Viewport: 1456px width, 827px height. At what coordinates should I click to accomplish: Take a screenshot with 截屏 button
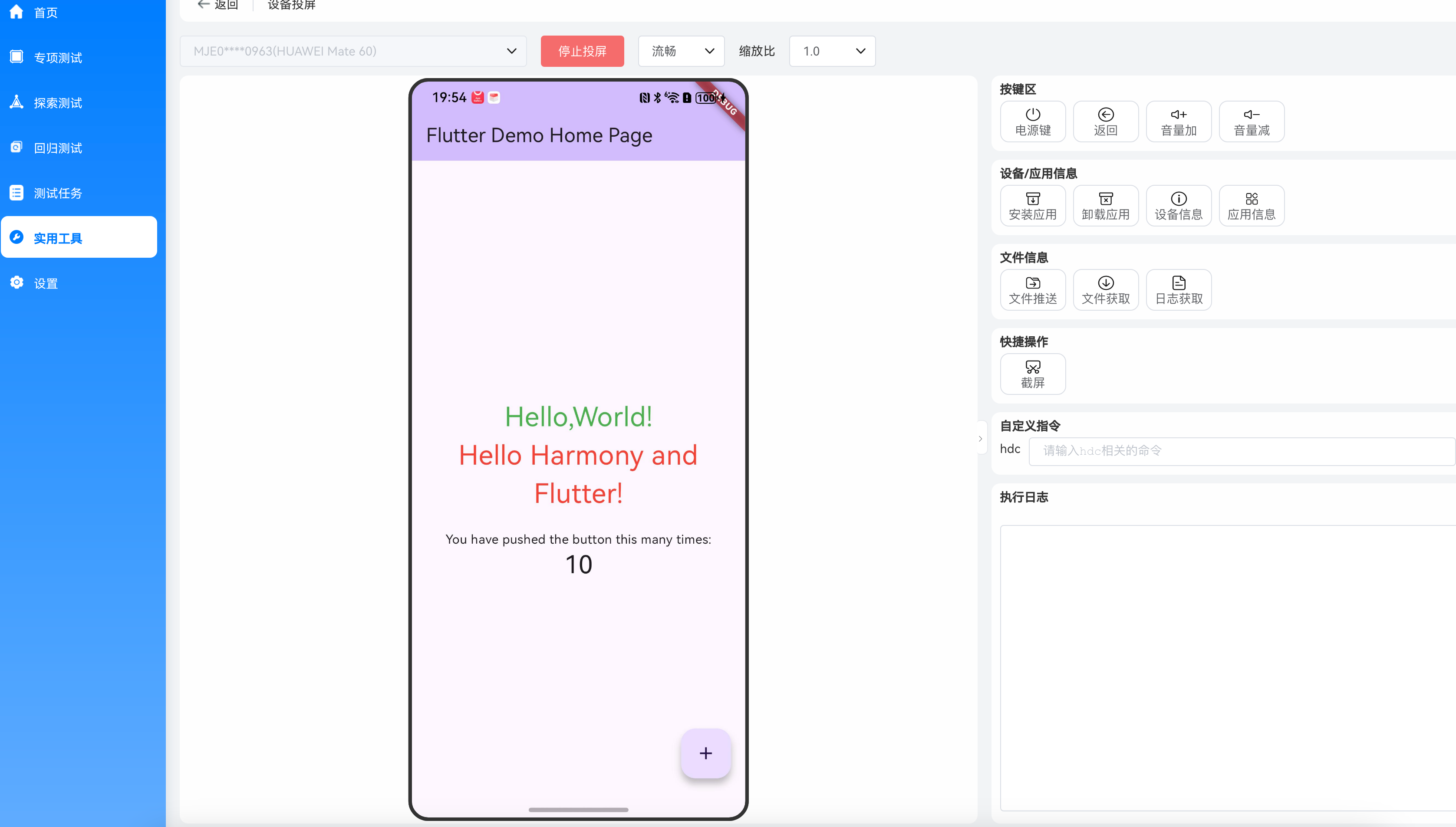(x=1032, y=374)
